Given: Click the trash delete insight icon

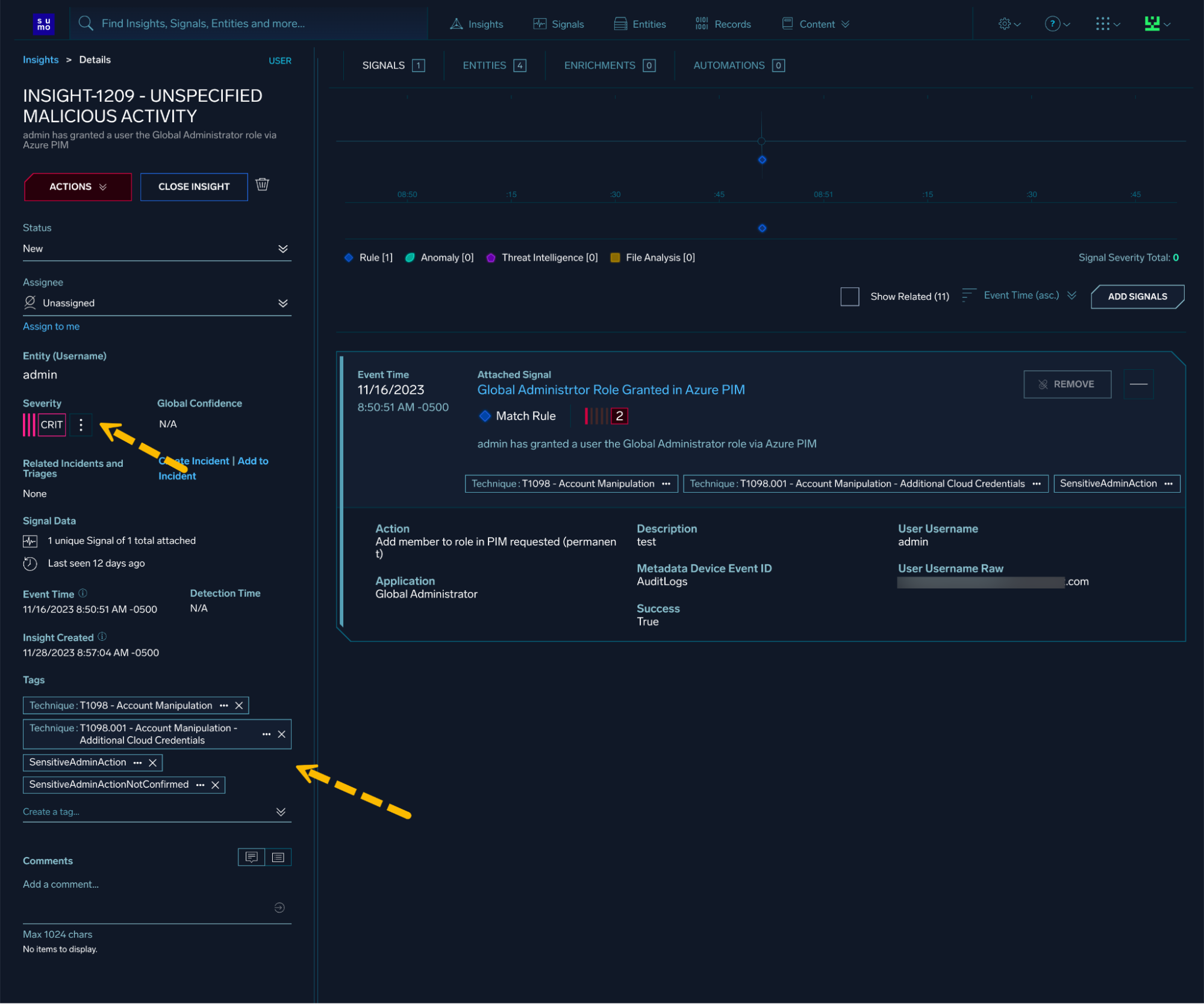Looking at the screenshot, I should click(262, 185).
